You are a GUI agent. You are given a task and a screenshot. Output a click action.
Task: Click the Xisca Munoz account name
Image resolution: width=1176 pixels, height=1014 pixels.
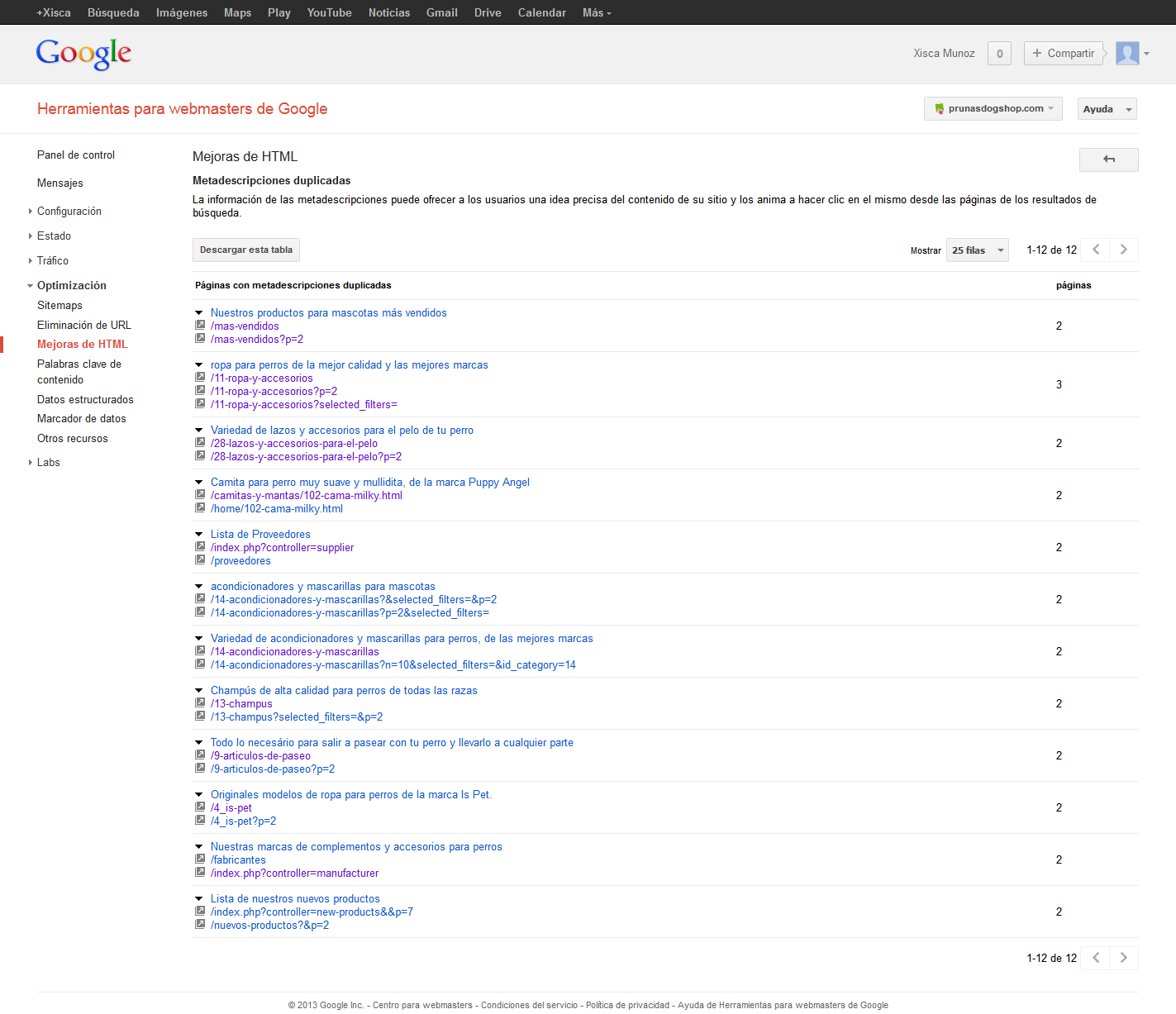944,54
